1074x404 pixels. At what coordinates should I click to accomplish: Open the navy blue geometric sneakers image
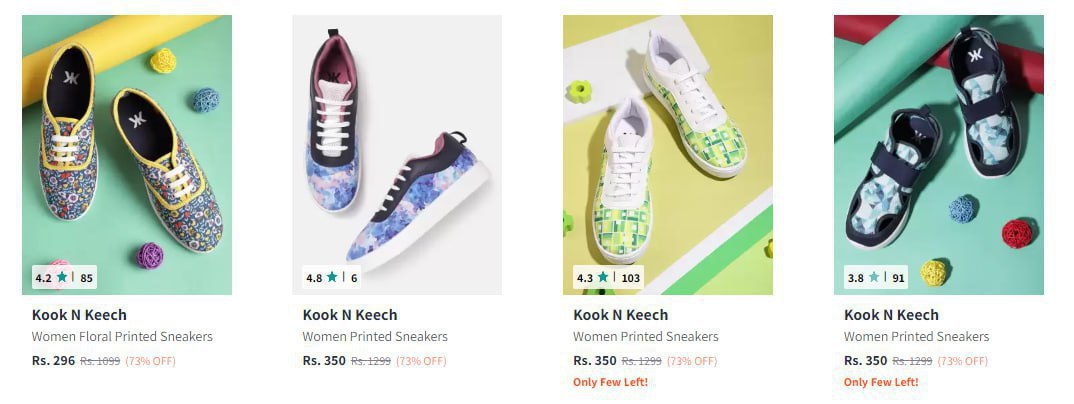pos(938,140)
